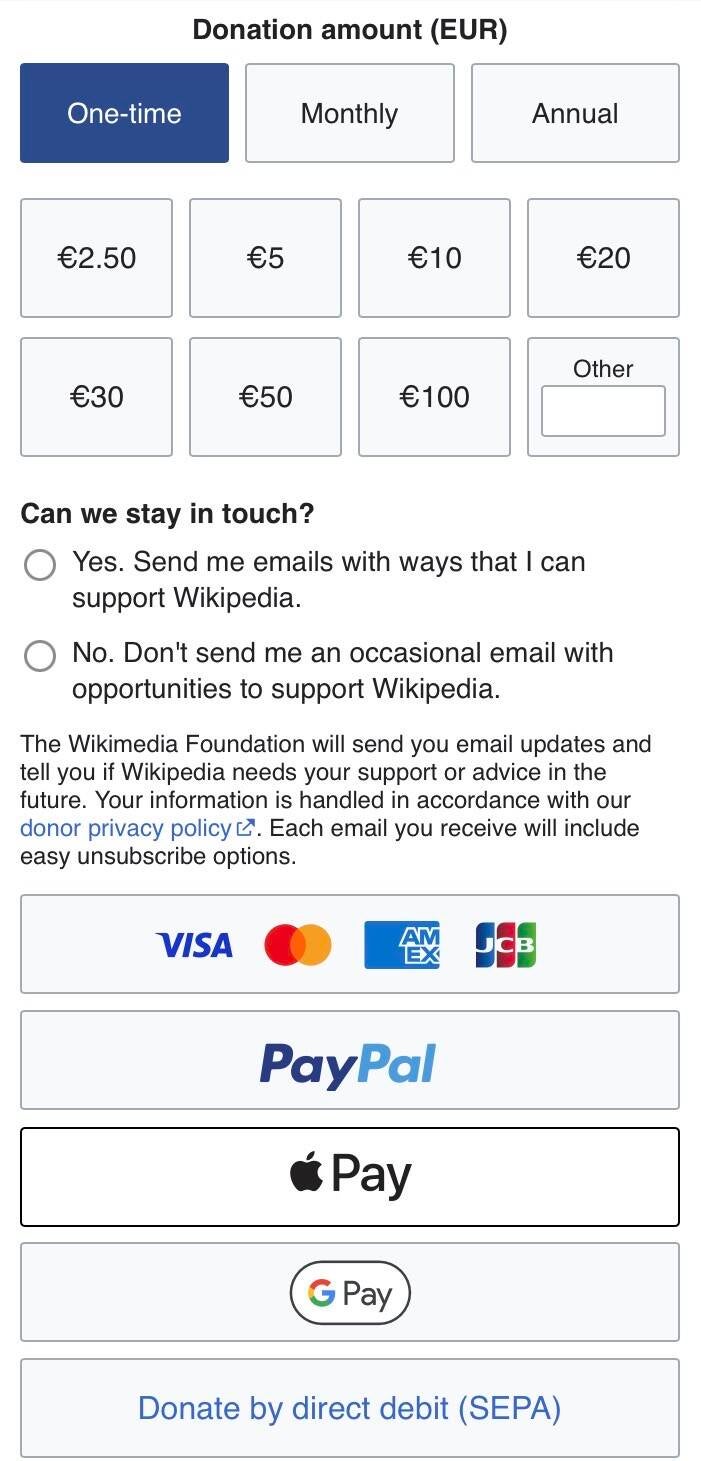This screenshot has height=1461, width=701.
Task: Select the One-time donation tab
Action: (124, 113)
